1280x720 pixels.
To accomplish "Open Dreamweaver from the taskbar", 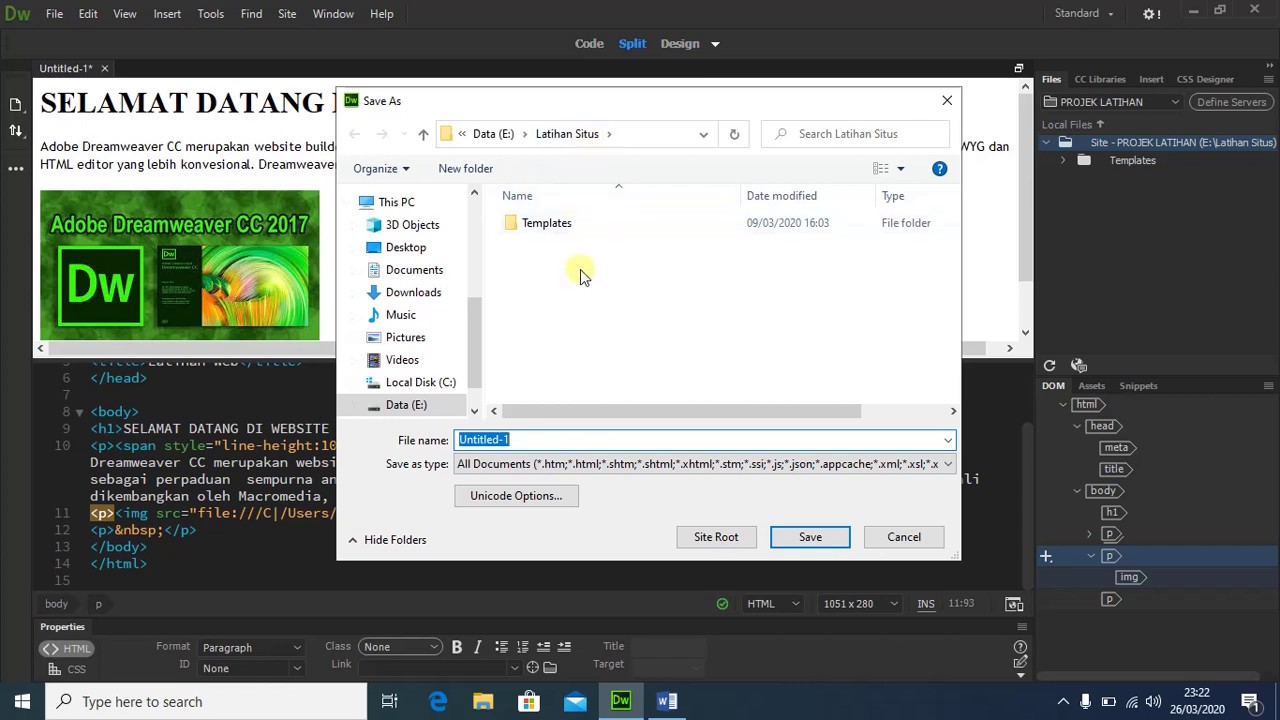I will pos(620,701).
